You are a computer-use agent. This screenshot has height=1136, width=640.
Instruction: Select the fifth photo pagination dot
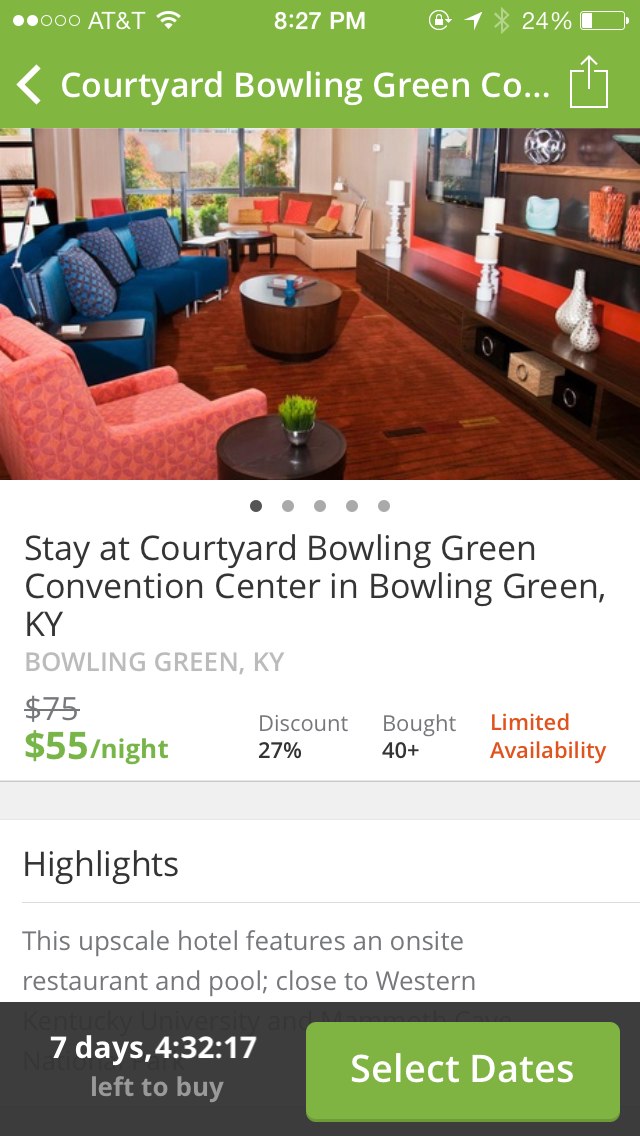tap(383, 506)
